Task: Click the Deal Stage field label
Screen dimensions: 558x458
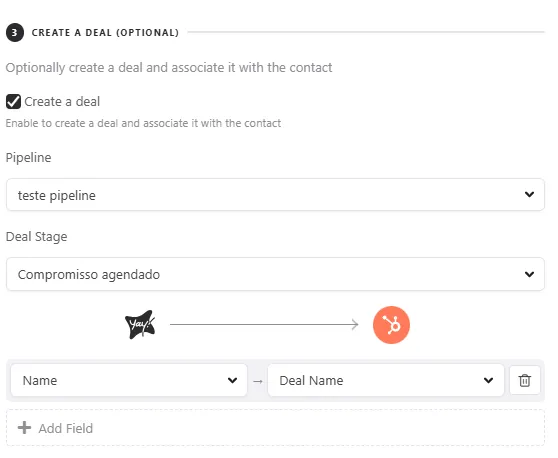Action: click(x=36, y=237)
